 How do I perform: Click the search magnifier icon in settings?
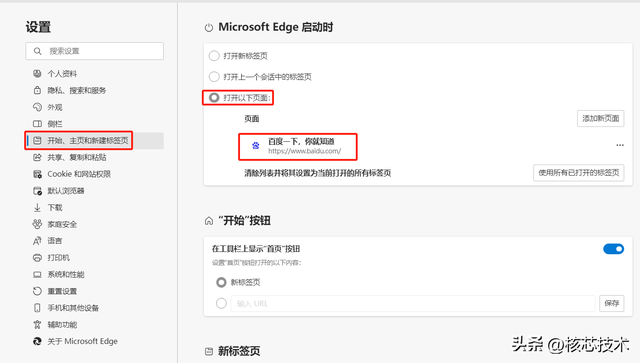click(x=38, y=51)
